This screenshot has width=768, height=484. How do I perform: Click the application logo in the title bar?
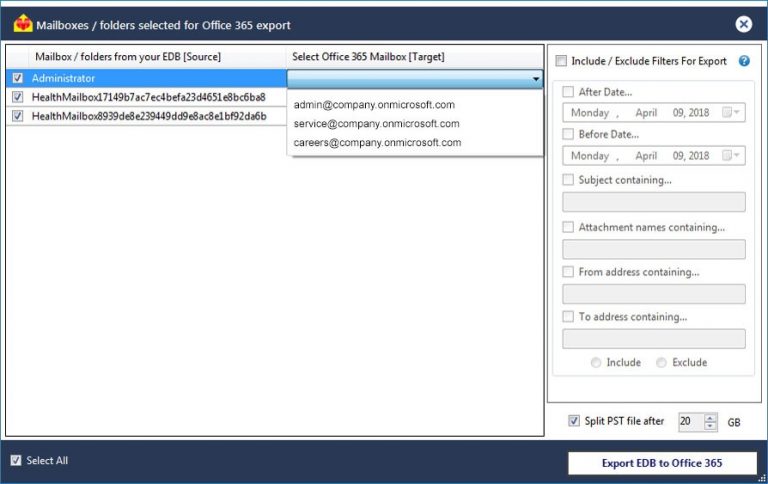[23, 24]
